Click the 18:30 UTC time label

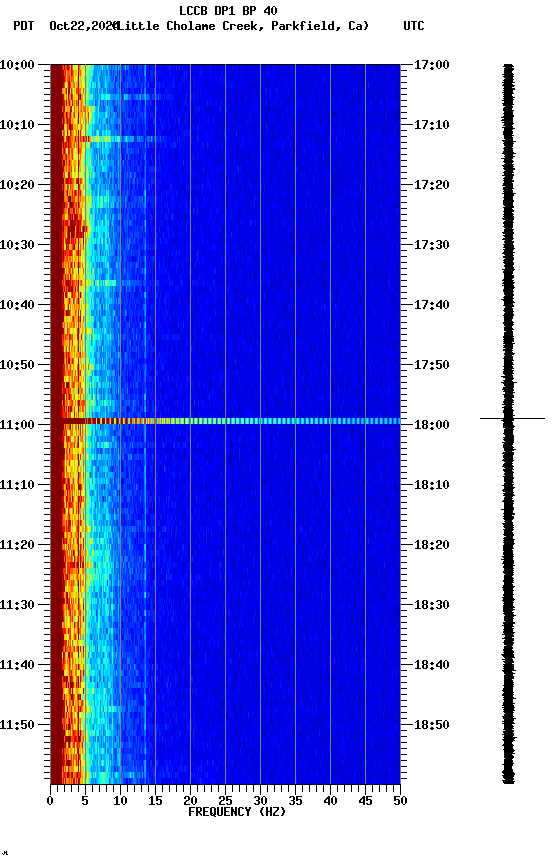point(432,606)
